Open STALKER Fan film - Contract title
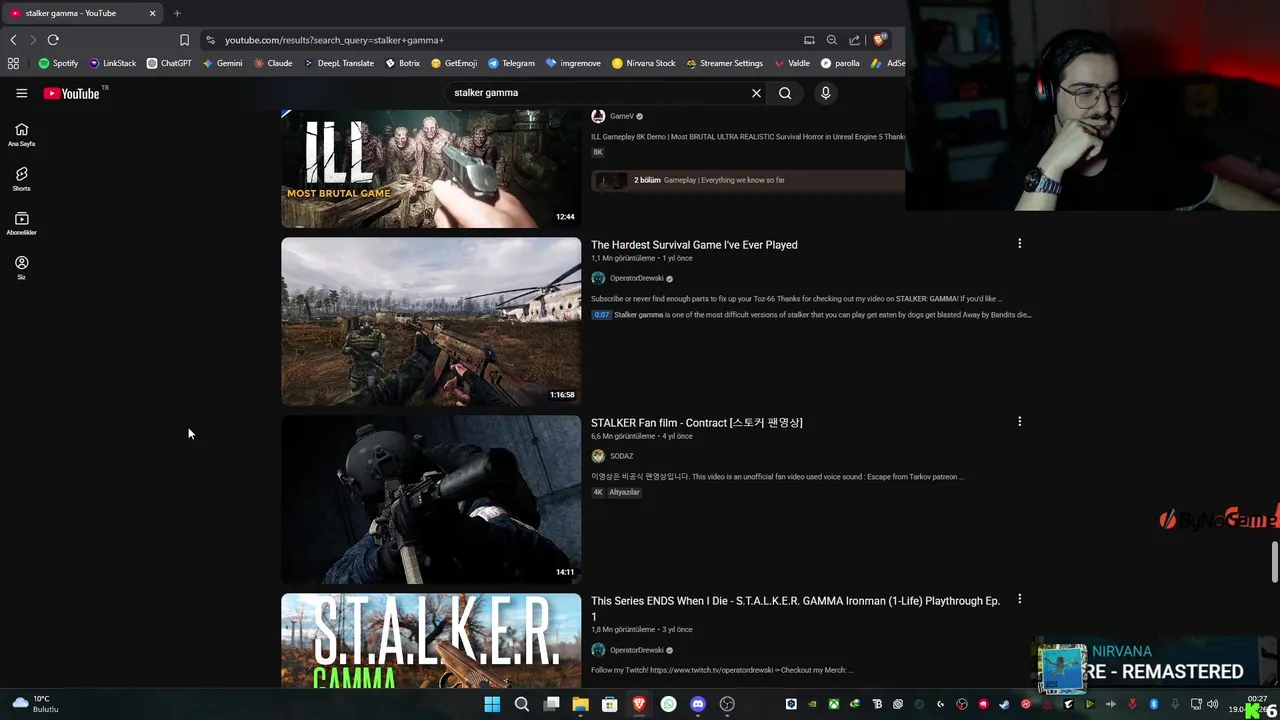Screen dimensions: 1280x720 (697, 423)
